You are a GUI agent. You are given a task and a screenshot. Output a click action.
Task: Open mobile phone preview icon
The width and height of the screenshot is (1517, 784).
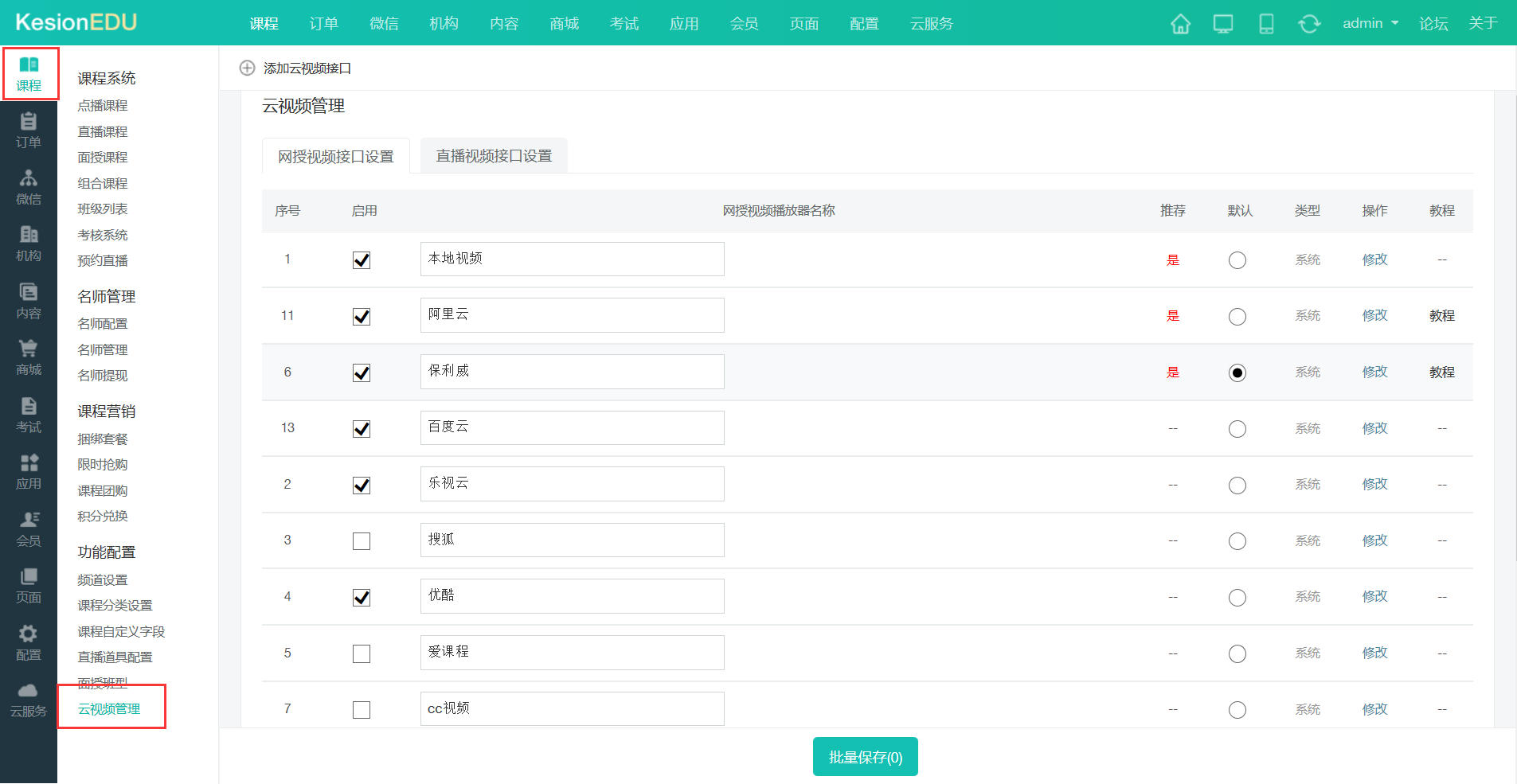1266,24
